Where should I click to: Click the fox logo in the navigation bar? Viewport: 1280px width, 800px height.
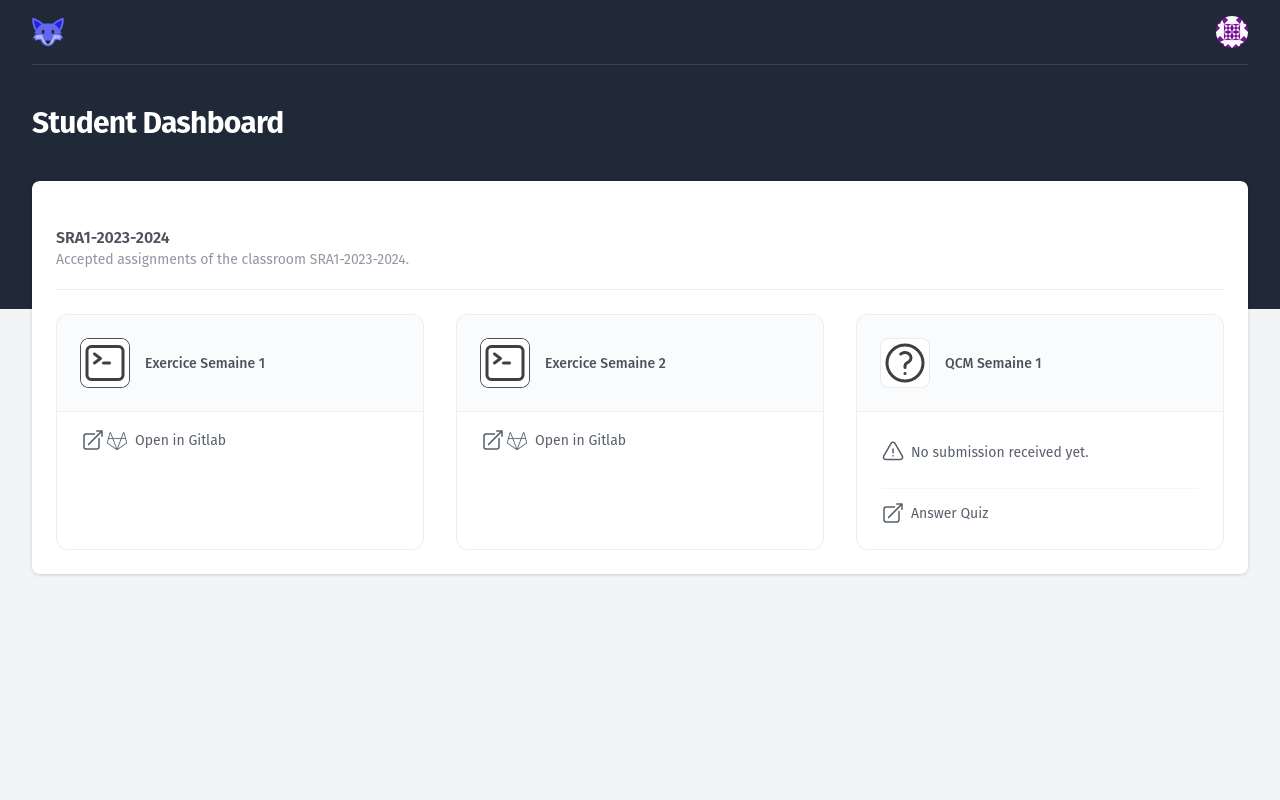pyautogui.click(x=47, y=31)
